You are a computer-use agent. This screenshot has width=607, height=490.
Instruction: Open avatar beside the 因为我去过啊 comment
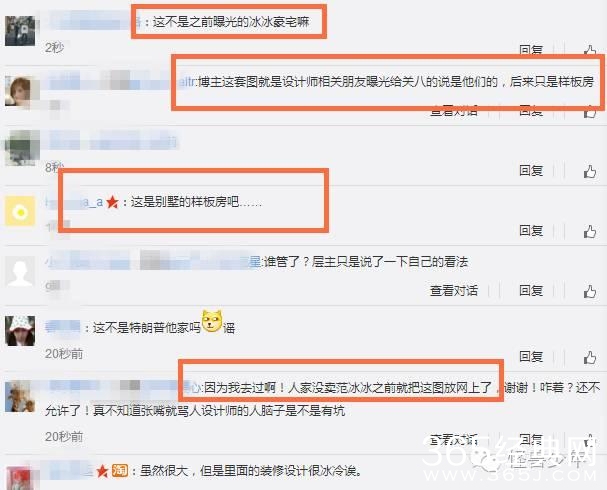[x=20, y=396]
